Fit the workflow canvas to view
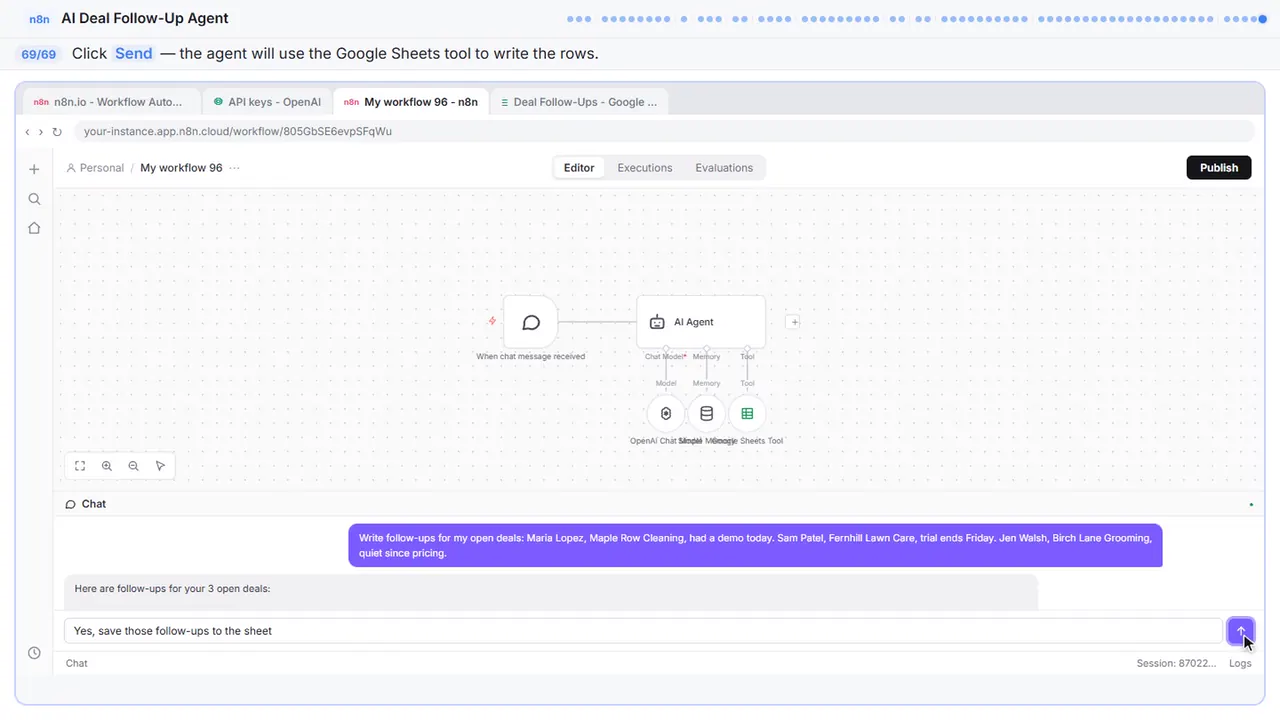 80,466
